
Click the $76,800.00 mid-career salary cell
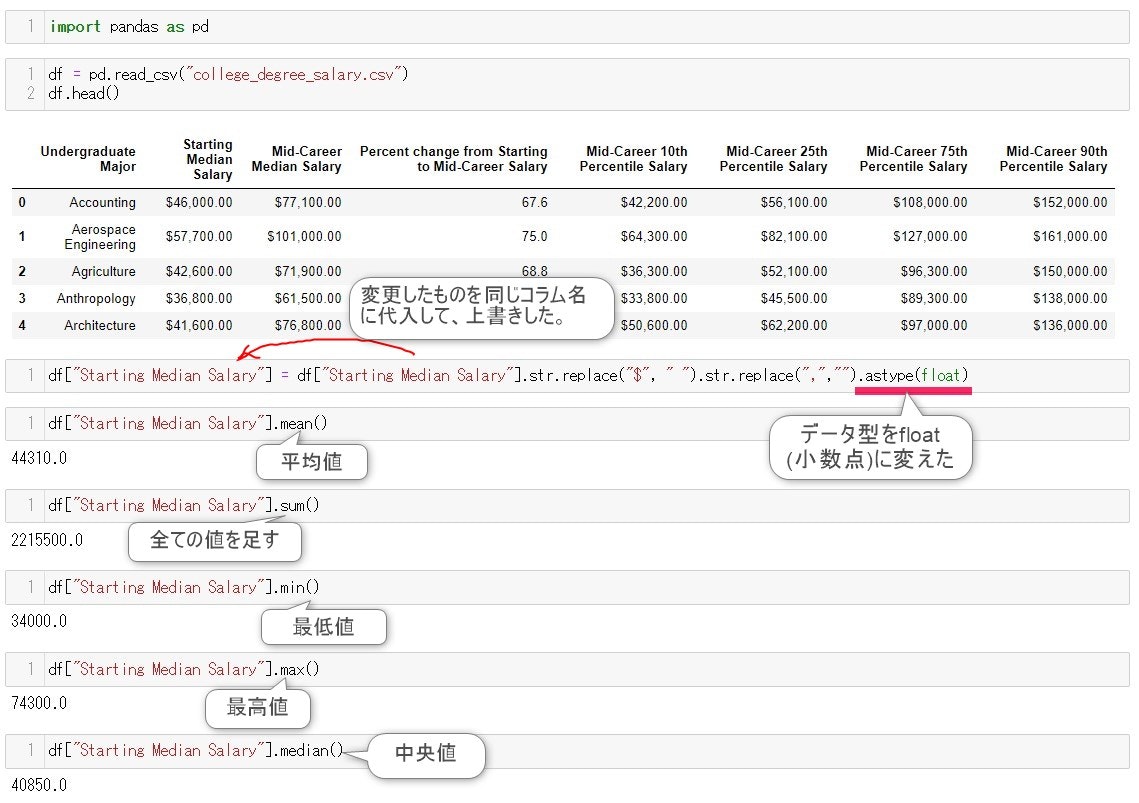pos(308,326)
